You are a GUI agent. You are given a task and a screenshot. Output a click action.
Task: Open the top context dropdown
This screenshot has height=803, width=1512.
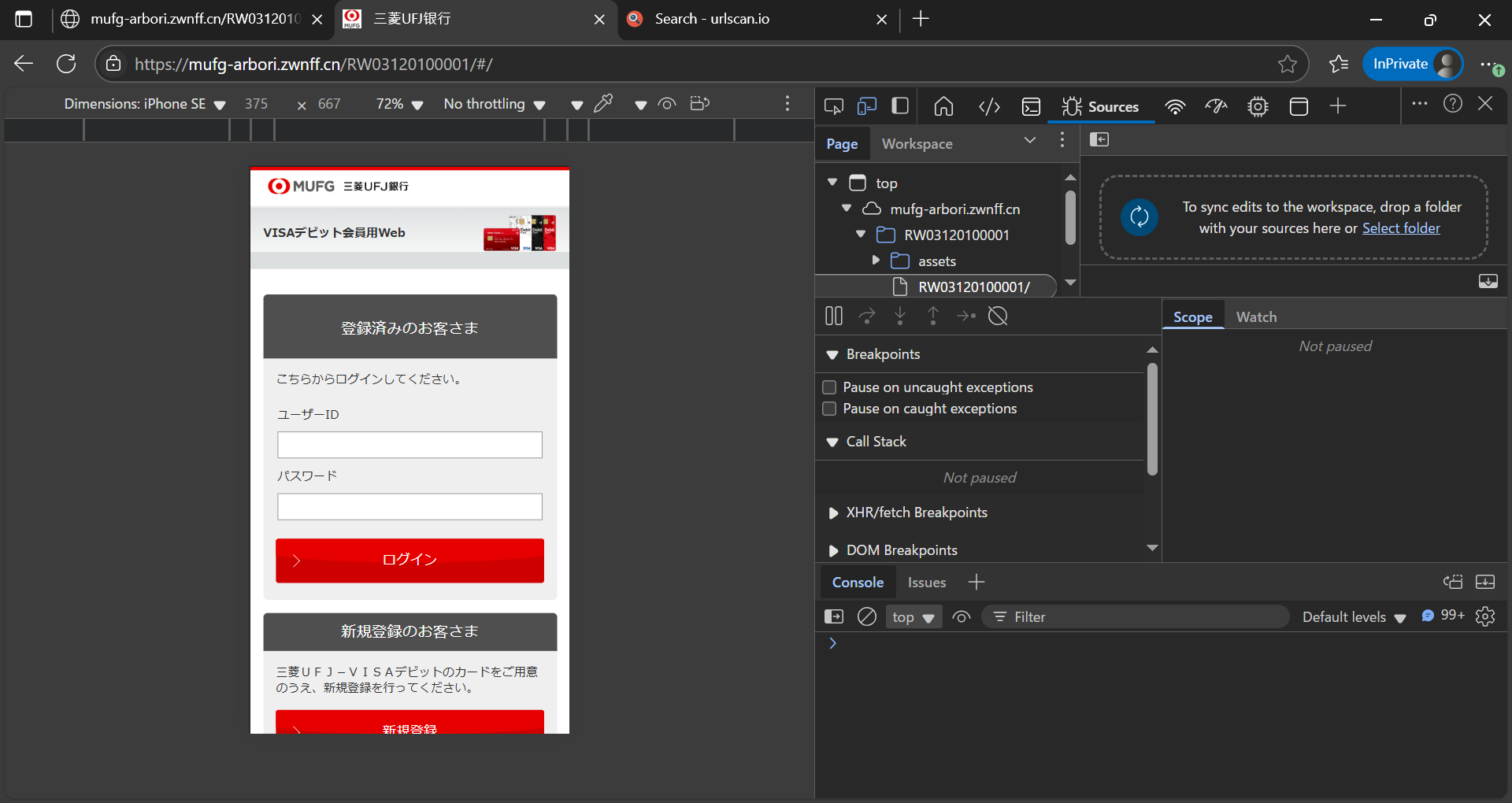pos(913,617)
